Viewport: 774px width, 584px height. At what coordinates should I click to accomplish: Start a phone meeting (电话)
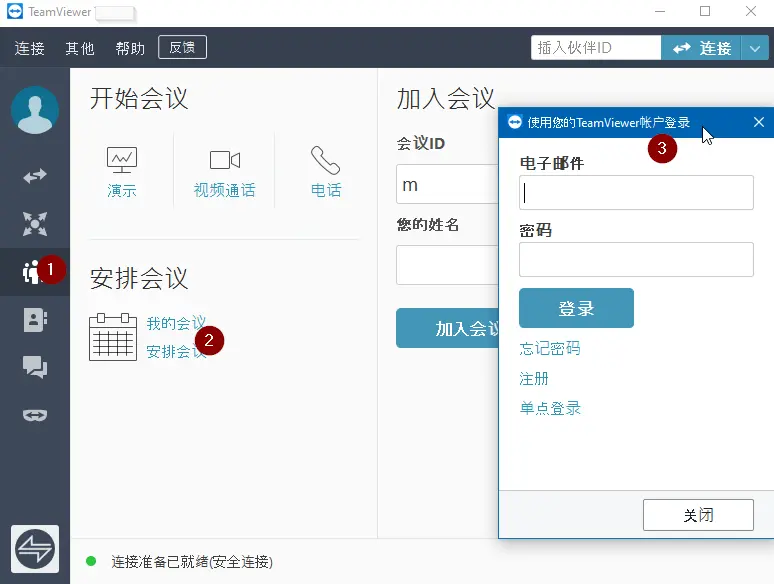click(326, 172)
